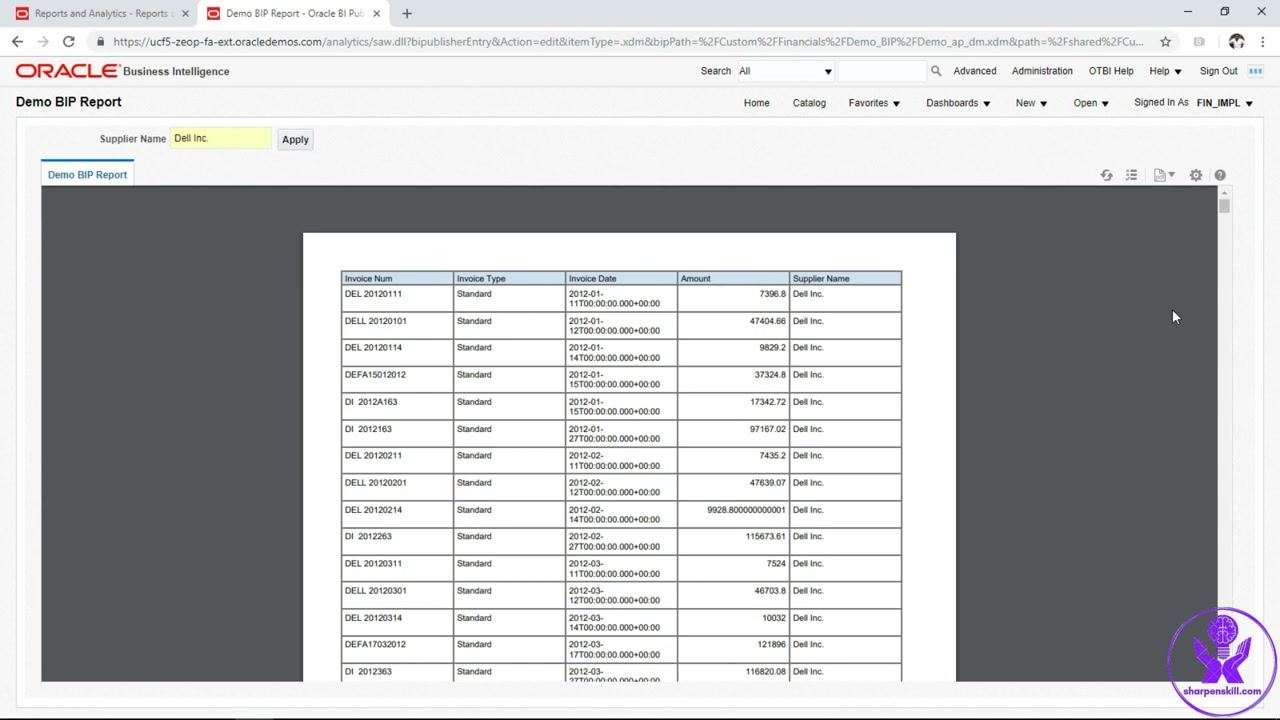Viewport: 1280px width, 720px height.
Task: Open the Administration link
Action: [x=1042, y=71]
